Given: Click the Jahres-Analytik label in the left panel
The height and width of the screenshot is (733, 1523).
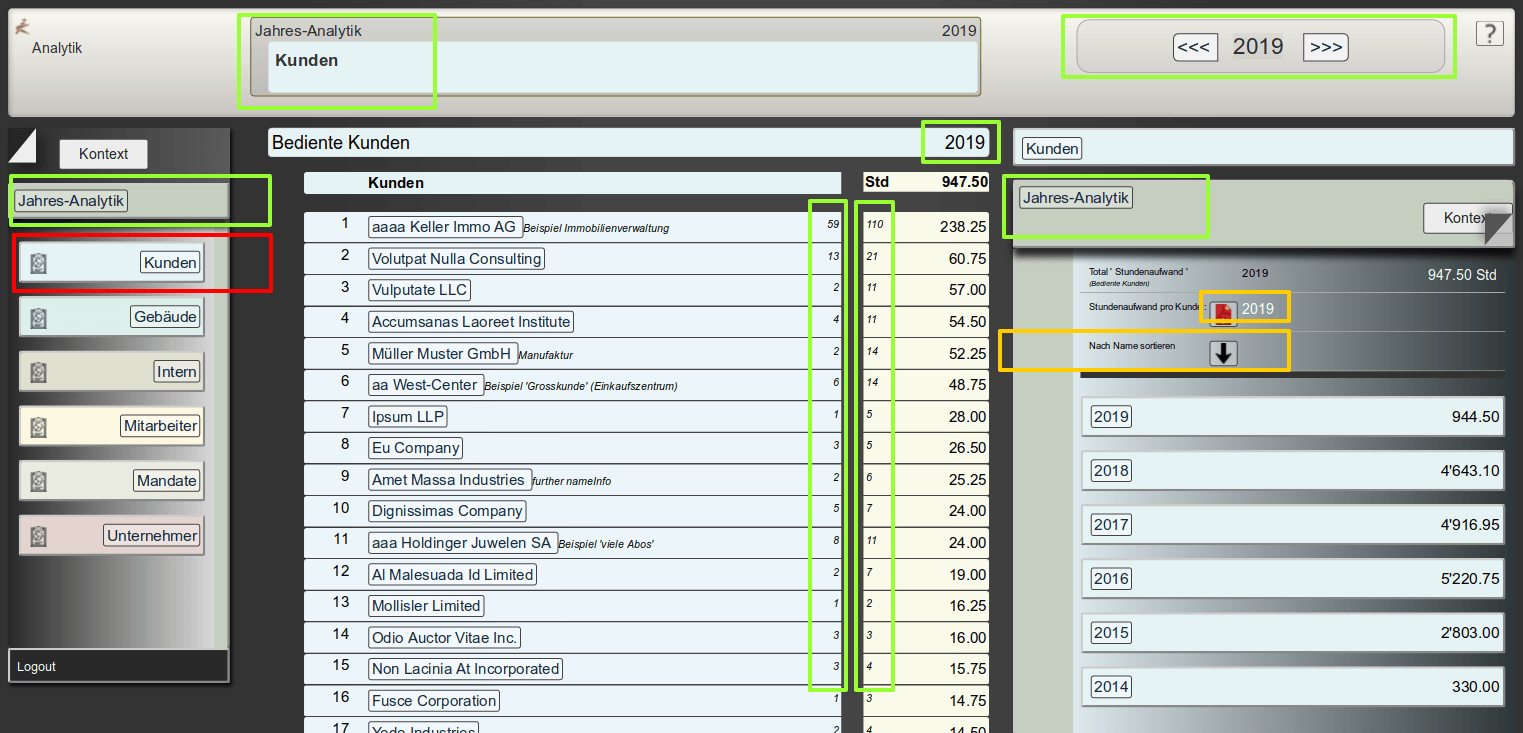Looking at the screenshot, I should [71, 201].
